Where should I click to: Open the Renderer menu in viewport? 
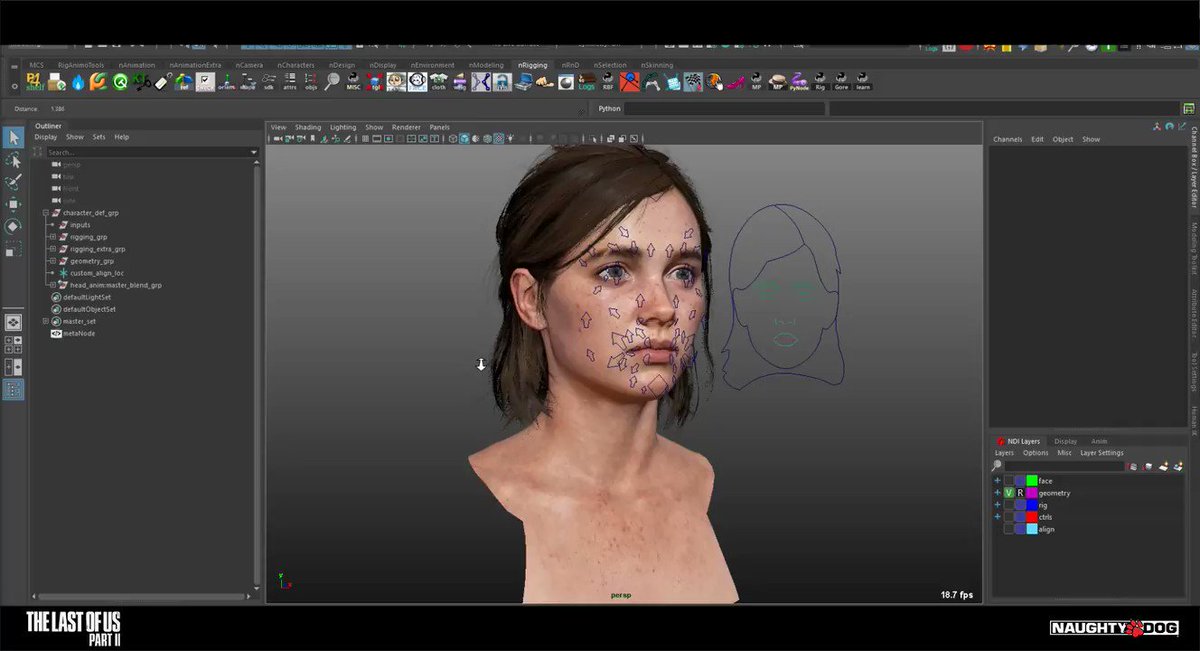pyautogui.click(x=406, y=127)
